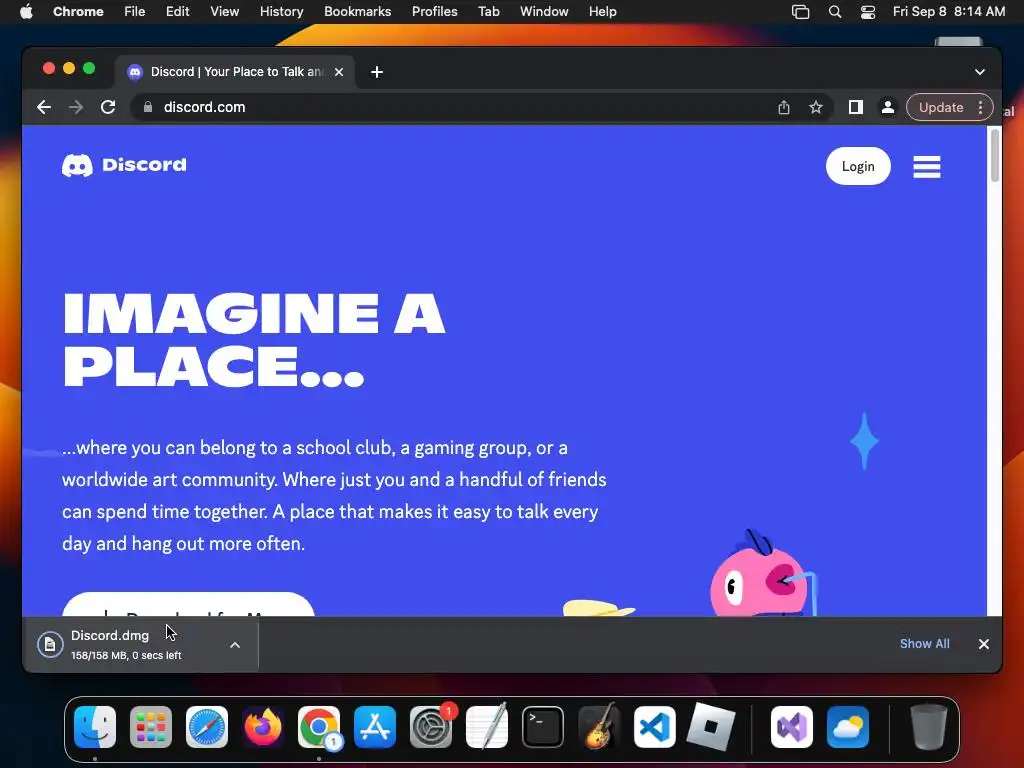
Task: Open Launchpad from the dock
Action: click(151, 727)
